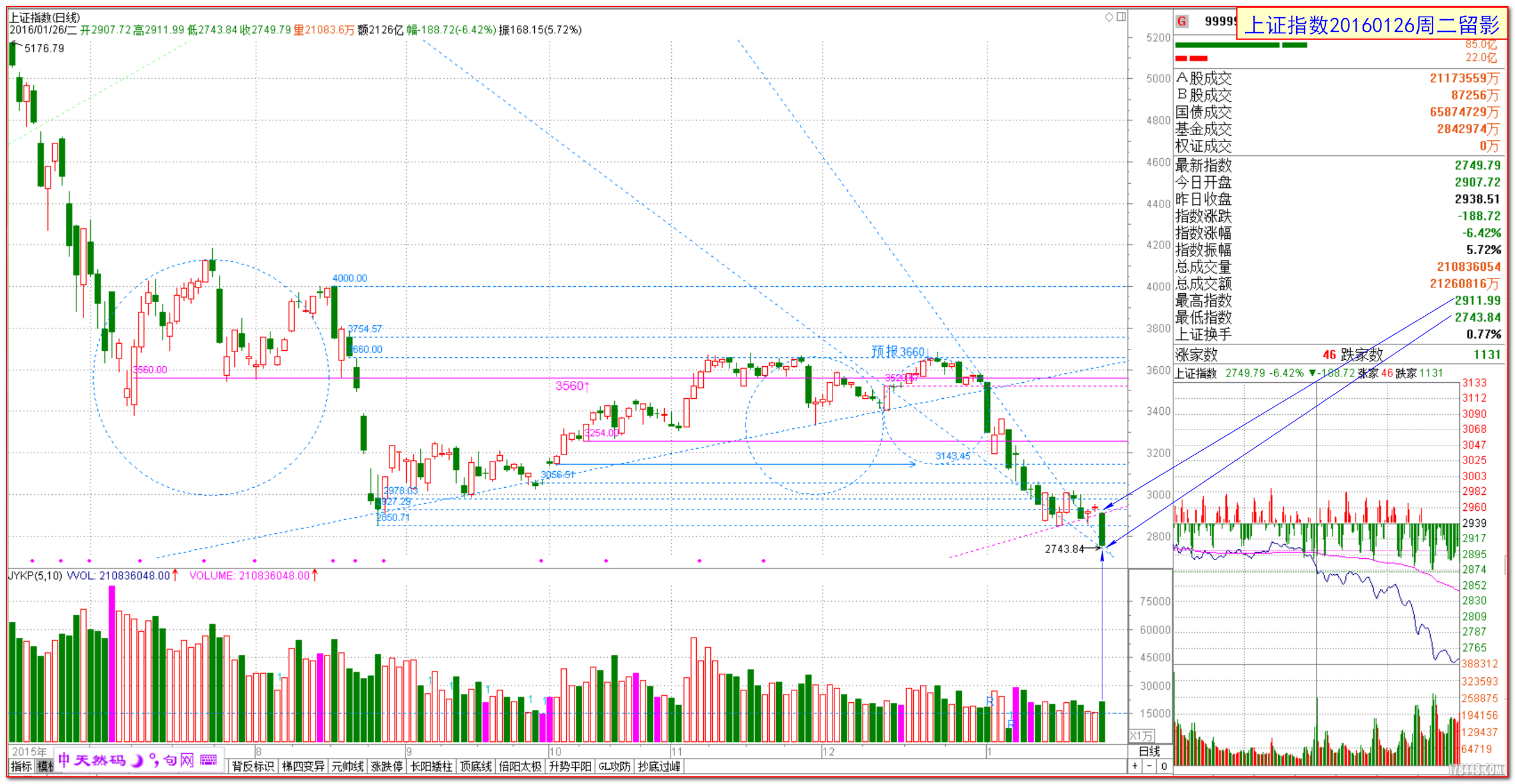
Task: Click the plus zoom button beside the chart
Action: pos(1135,766)
